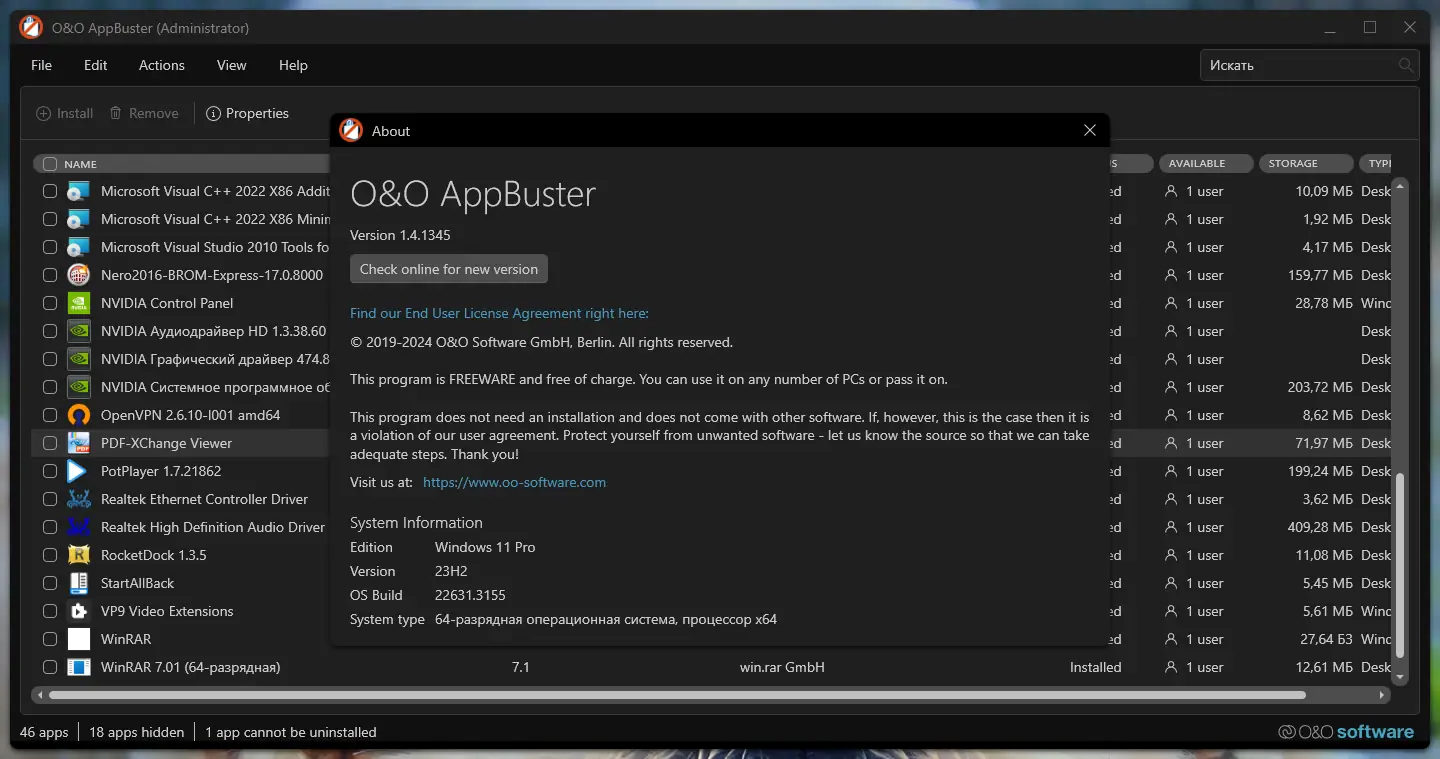Click the user icon in WinRAR 7.01 row
The image size is (1440, 759).
[x=1171, y=667]
